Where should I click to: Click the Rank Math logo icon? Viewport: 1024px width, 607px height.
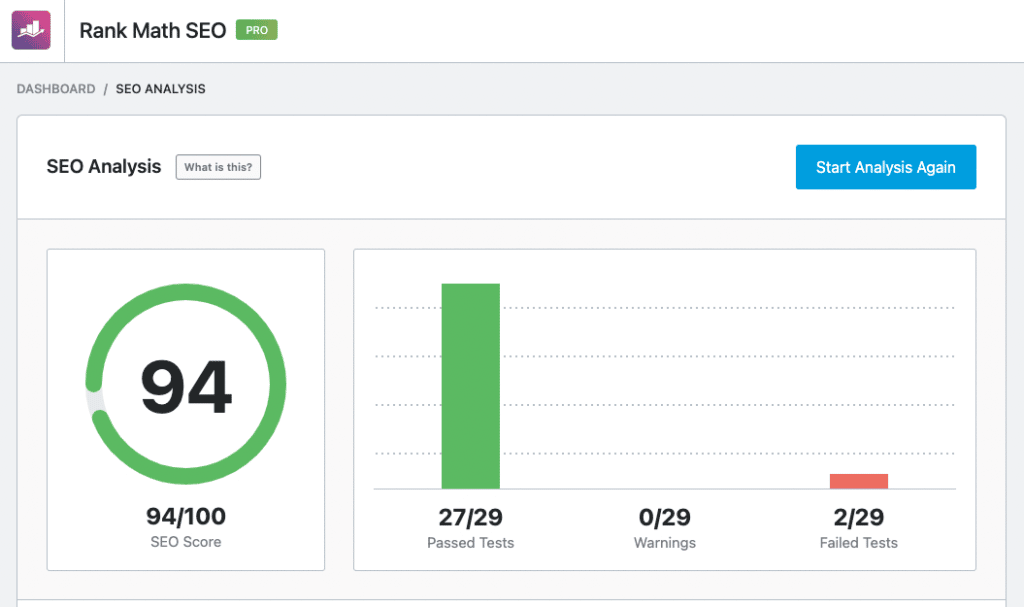click(31, 30)
